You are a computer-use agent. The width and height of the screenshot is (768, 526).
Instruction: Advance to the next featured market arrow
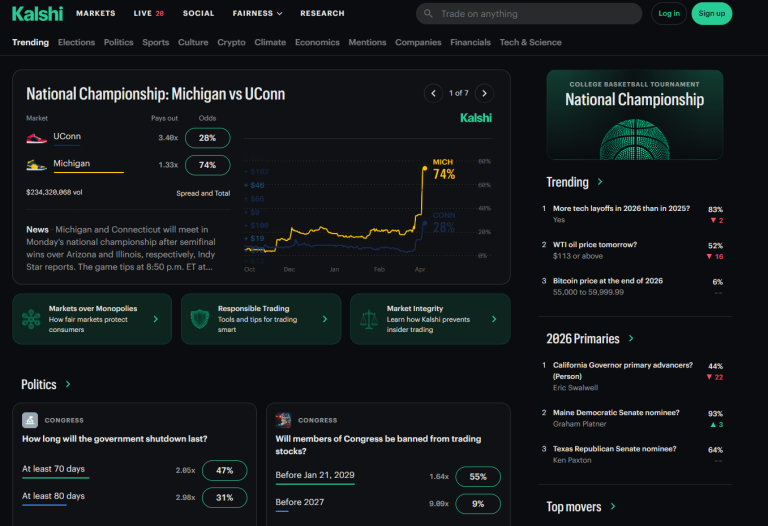(484, 93)
